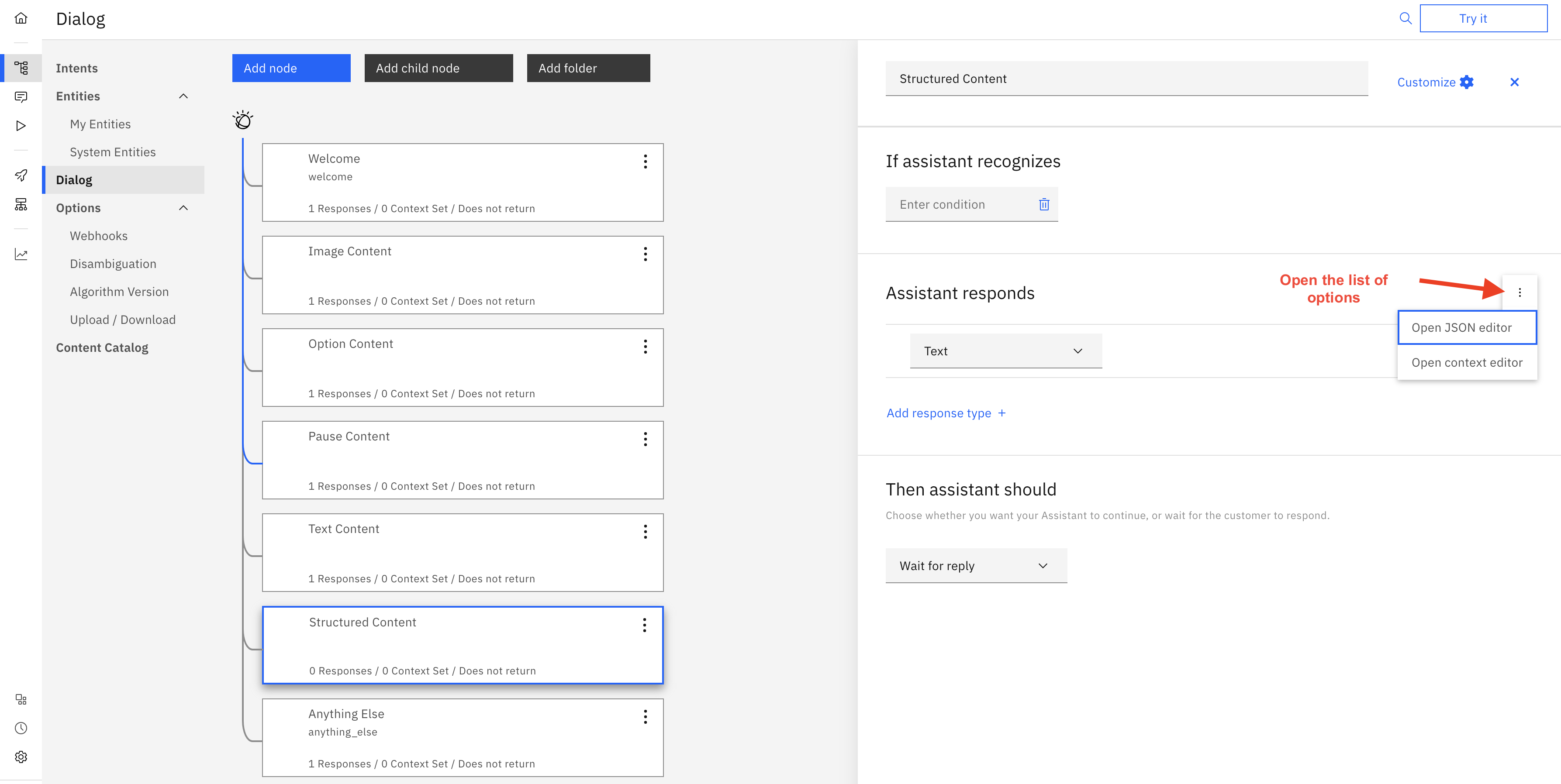Image resolution: width=1561 pixels, height=784 pixels.
Task: Open Assistant responds overflow menu
Action: click(1519, 292)
